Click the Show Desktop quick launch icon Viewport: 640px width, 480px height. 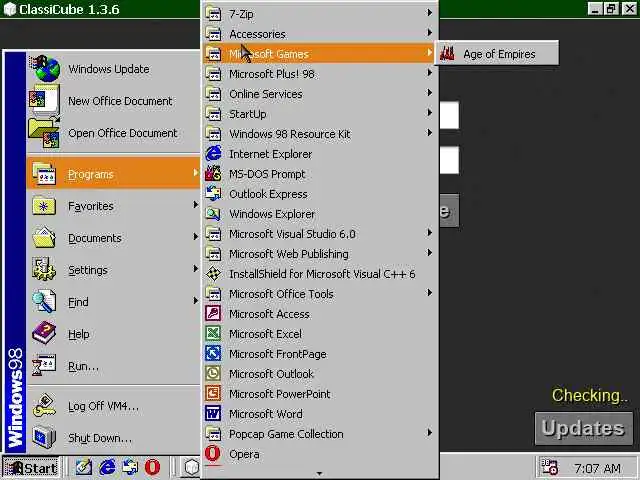click(84, 468)
